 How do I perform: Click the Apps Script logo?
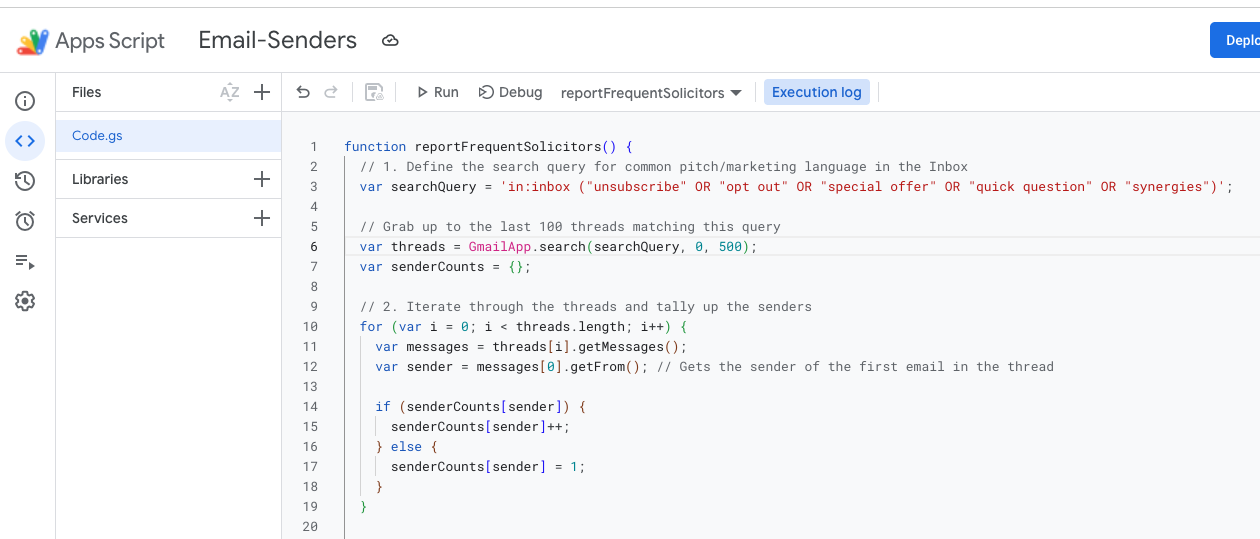(x=32, y=41)
